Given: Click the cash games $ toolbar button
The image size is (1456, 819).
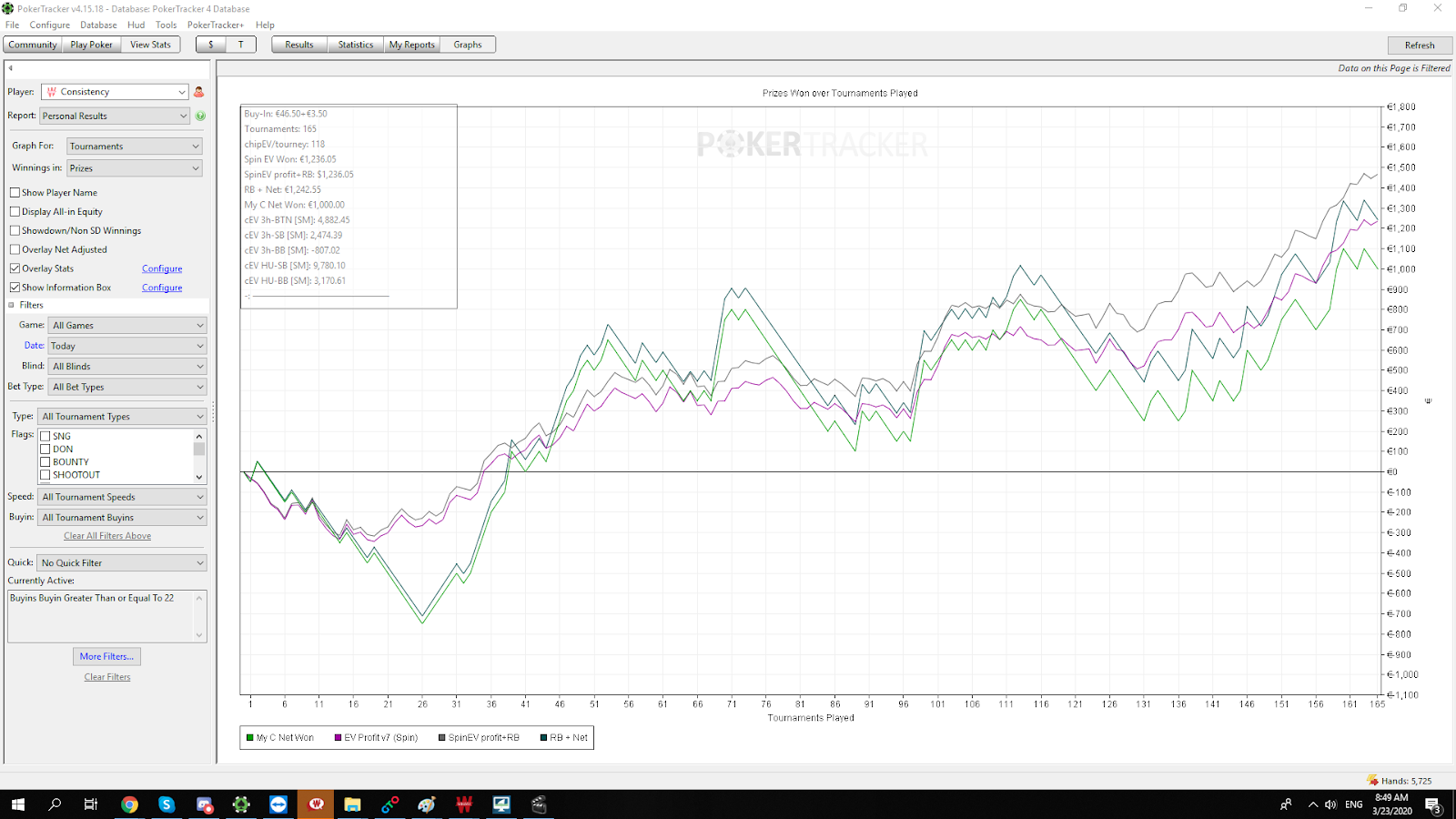Looking at the screenshot, I should pos(211,45).
